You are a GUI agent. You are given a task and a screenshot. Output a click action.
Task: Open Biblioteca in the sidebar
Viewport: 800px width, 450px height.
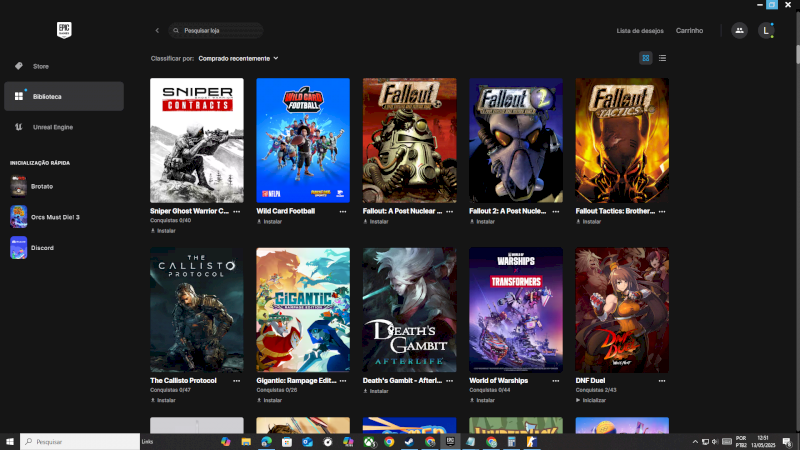[x=47, y=97]
